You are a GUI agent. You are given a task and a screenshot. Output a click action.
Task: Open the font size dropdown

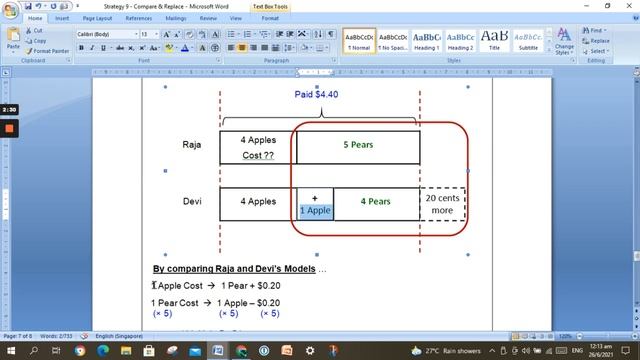coord(156,34)
